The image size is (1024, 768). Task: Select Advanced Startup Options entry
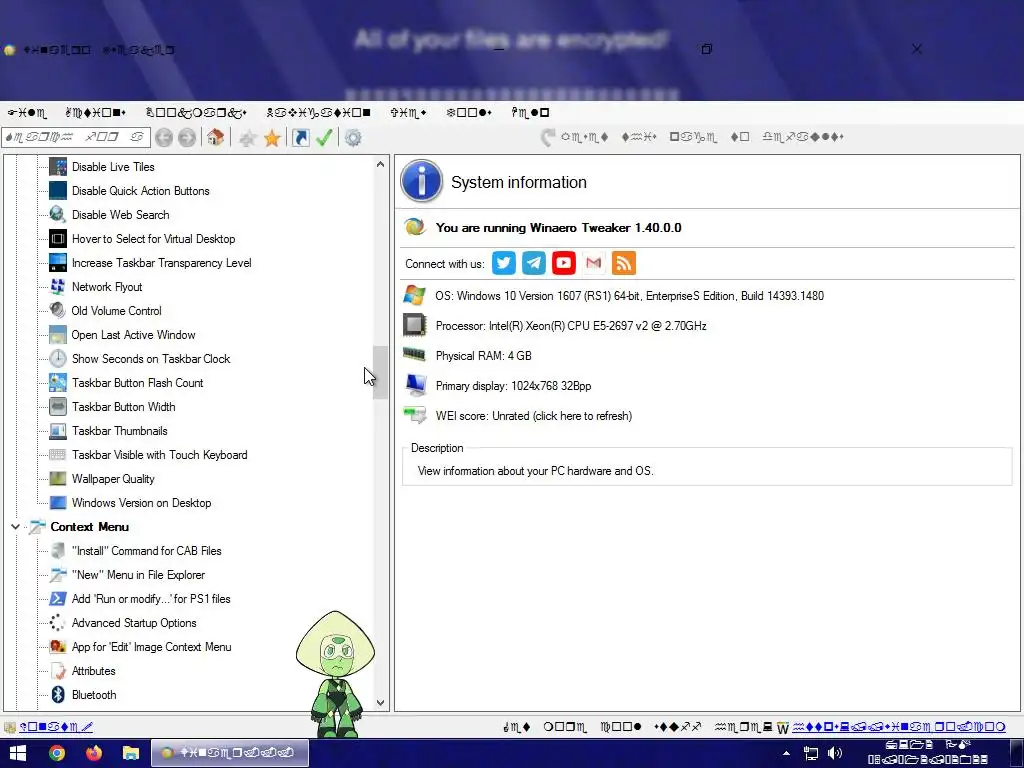coord(134,623)
